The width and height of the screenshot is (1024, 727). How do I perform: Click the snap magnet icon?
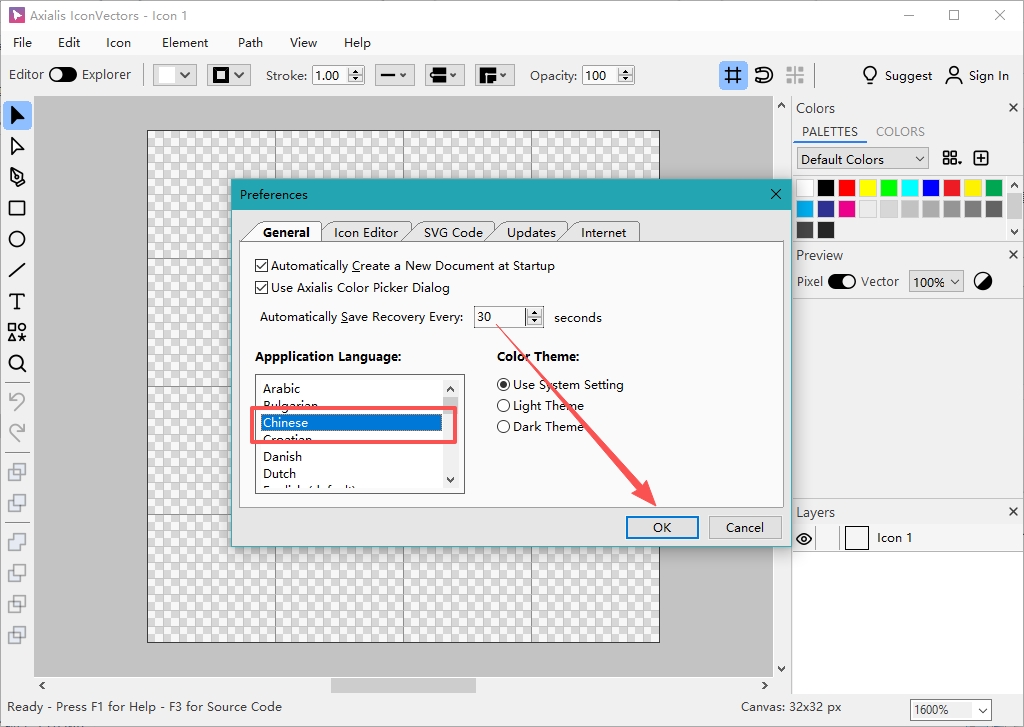(763, 75)
